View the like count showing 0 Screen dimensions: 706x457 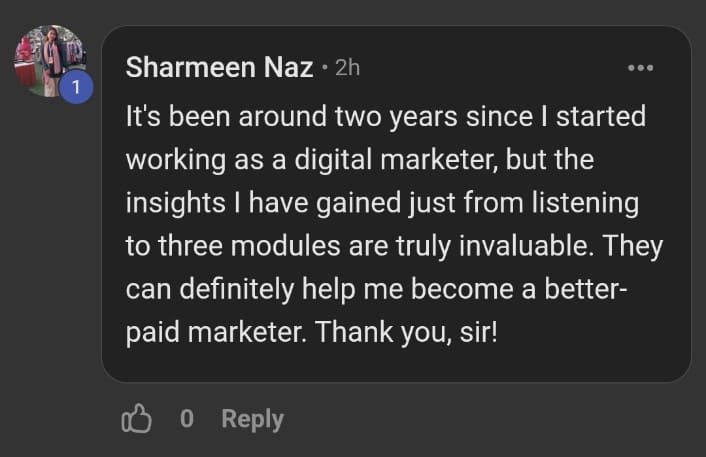click(187, 419)
